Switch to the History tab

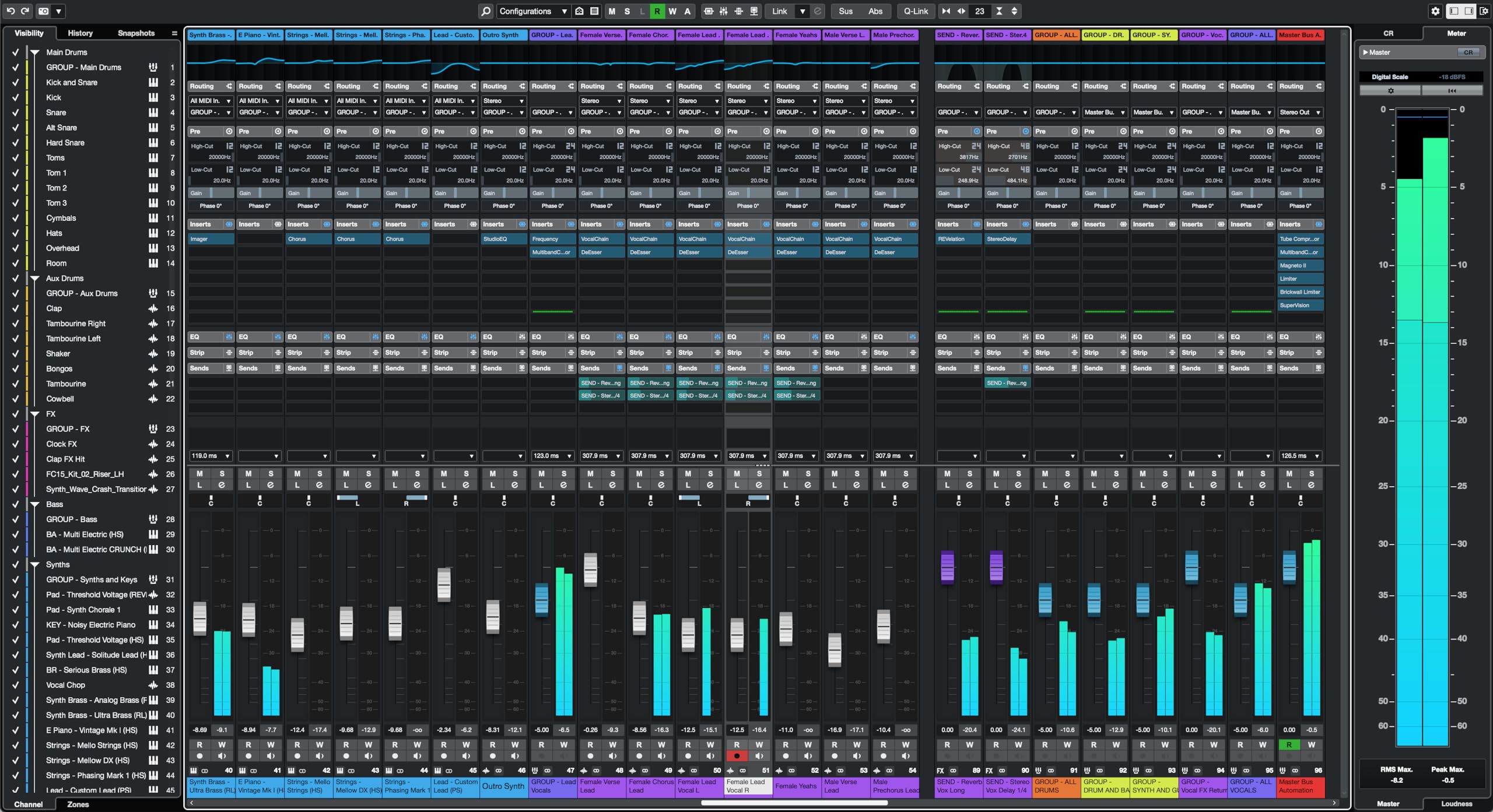[80, 33]
